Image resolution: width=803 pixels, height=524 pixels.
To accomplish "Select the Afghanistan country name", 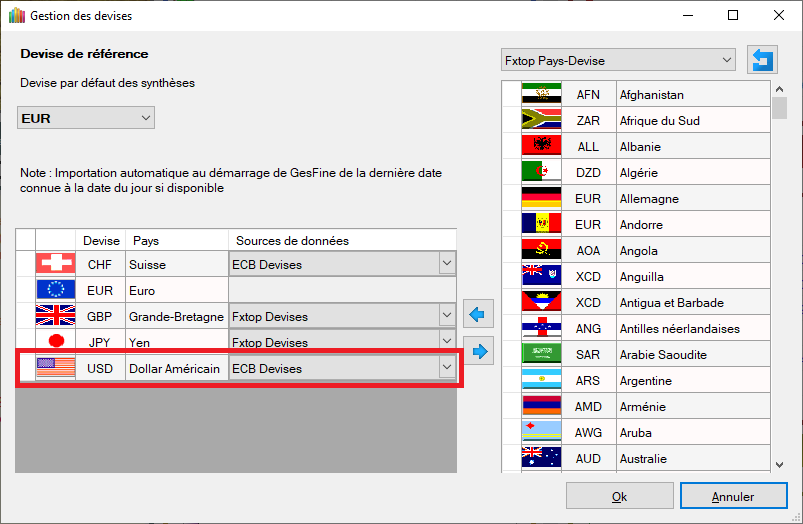I will tap(693, 94).
